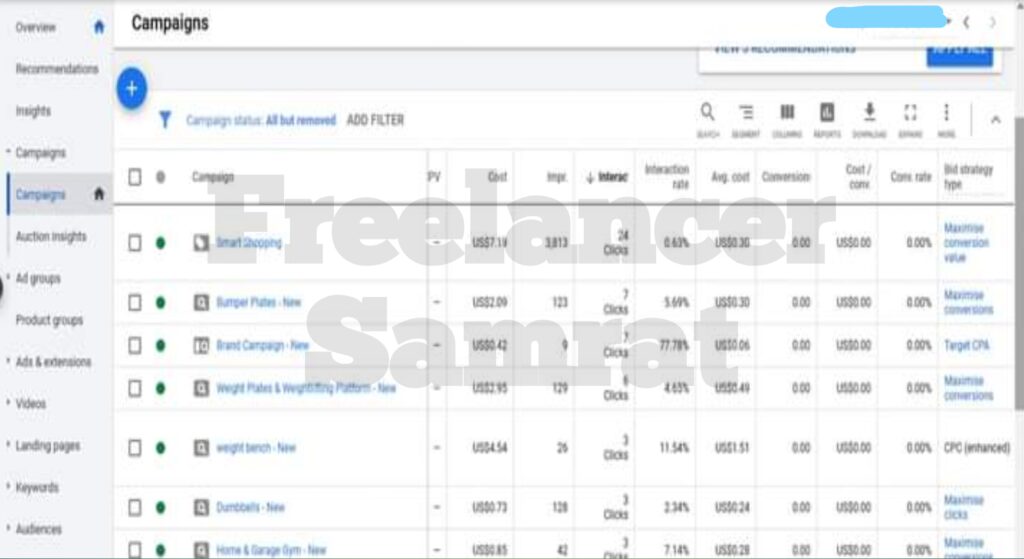Open the More options three-dot icon
The width and height of the screenshot is (1024, 559).
[x=946, y=113]
